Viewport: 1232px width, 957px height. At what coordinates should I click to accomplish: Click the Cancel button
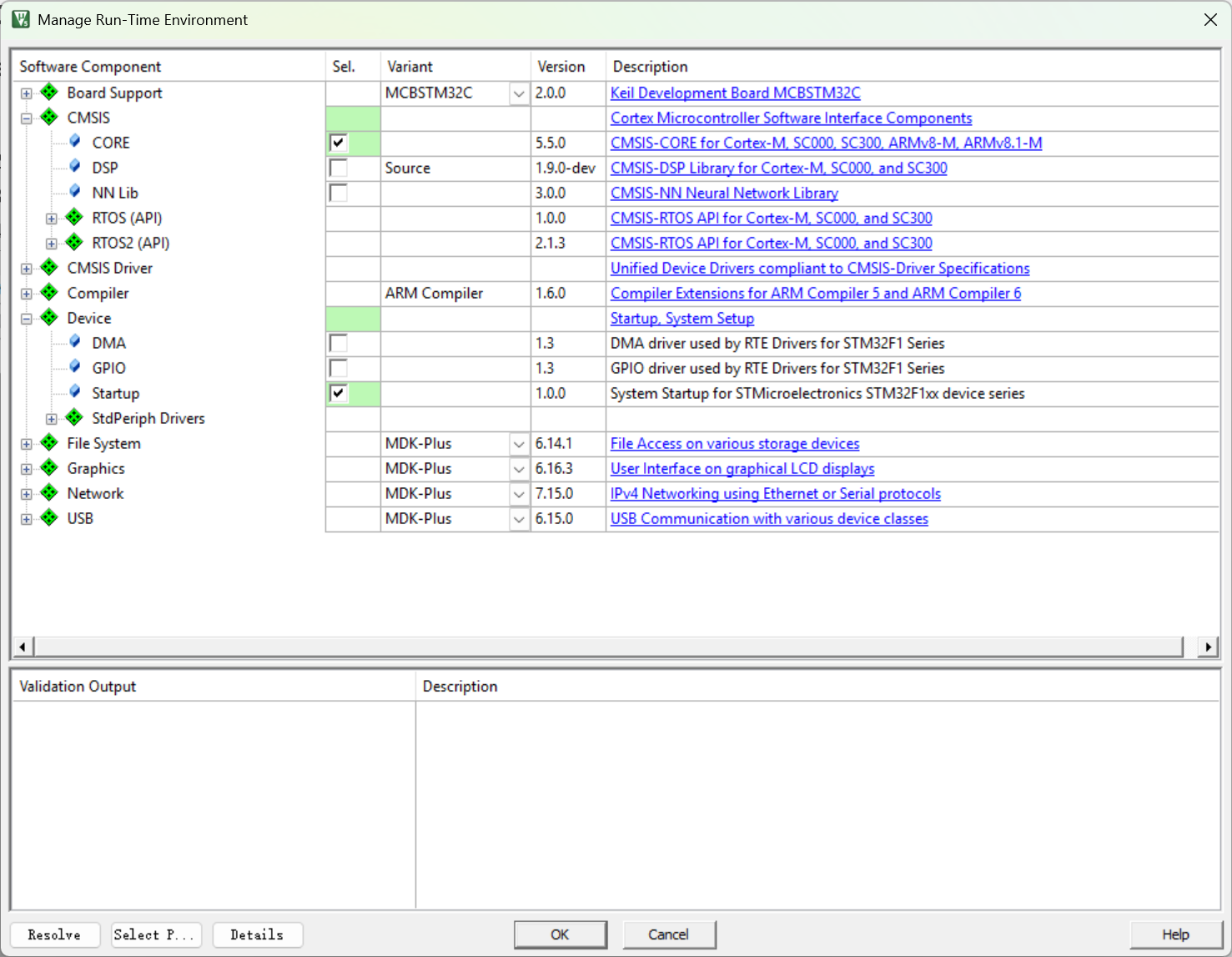point(669,934)
